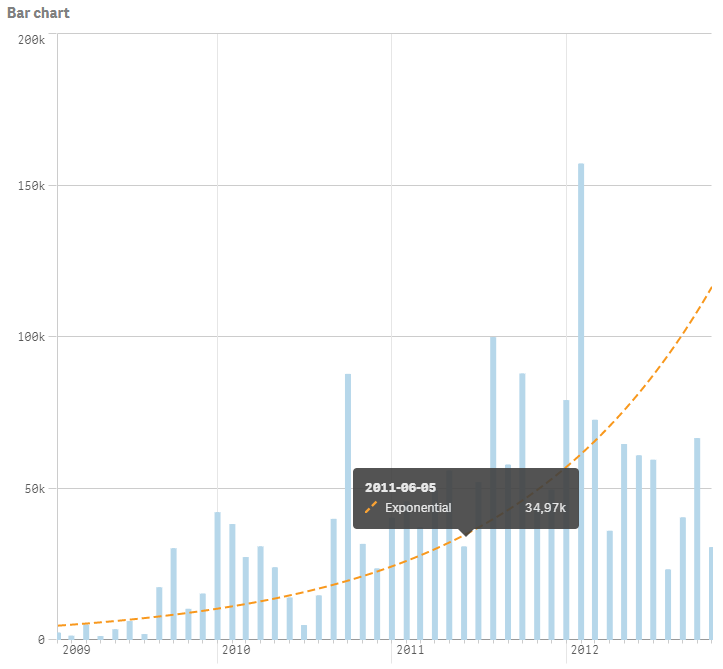The width and height of the screenshot is (723, 669).
Task: Click the 100k y-axis label
Action: pyautogui.click(x=31, y=337)
